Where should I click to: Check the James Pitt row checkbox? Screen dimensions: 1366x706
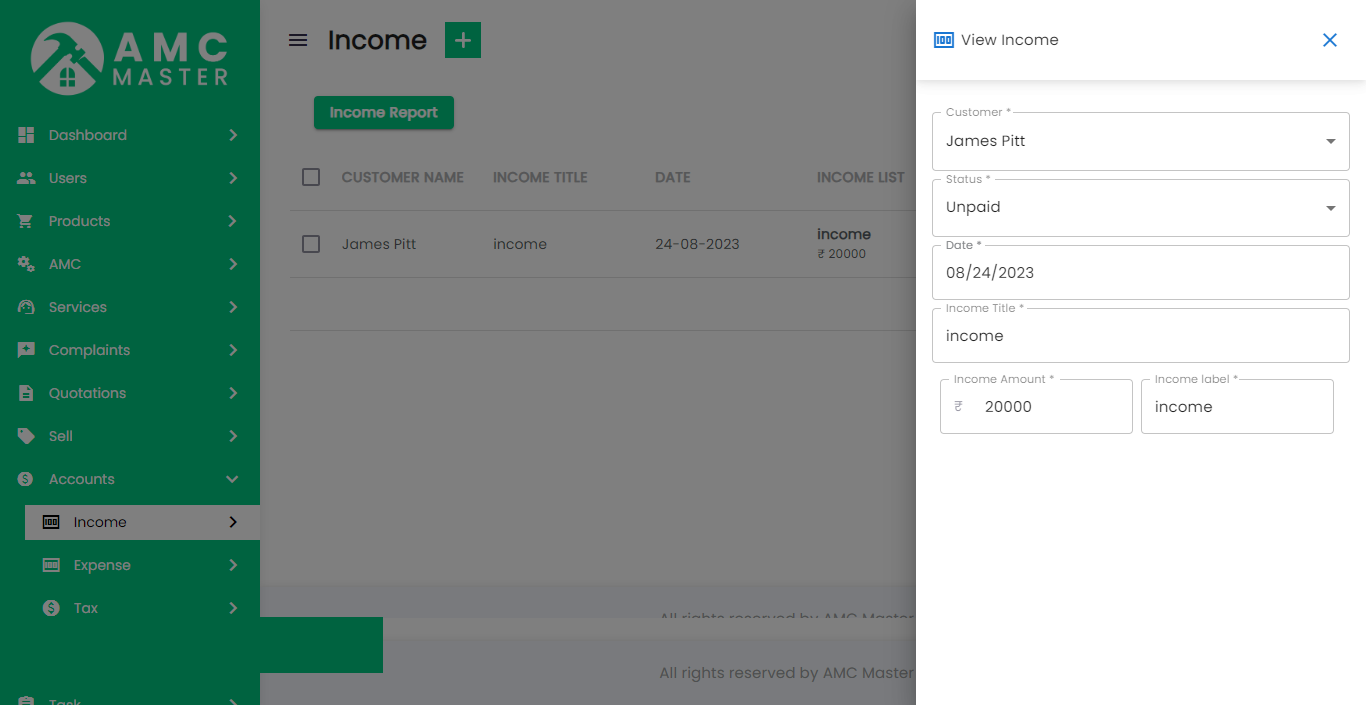[x=311, y=244]
